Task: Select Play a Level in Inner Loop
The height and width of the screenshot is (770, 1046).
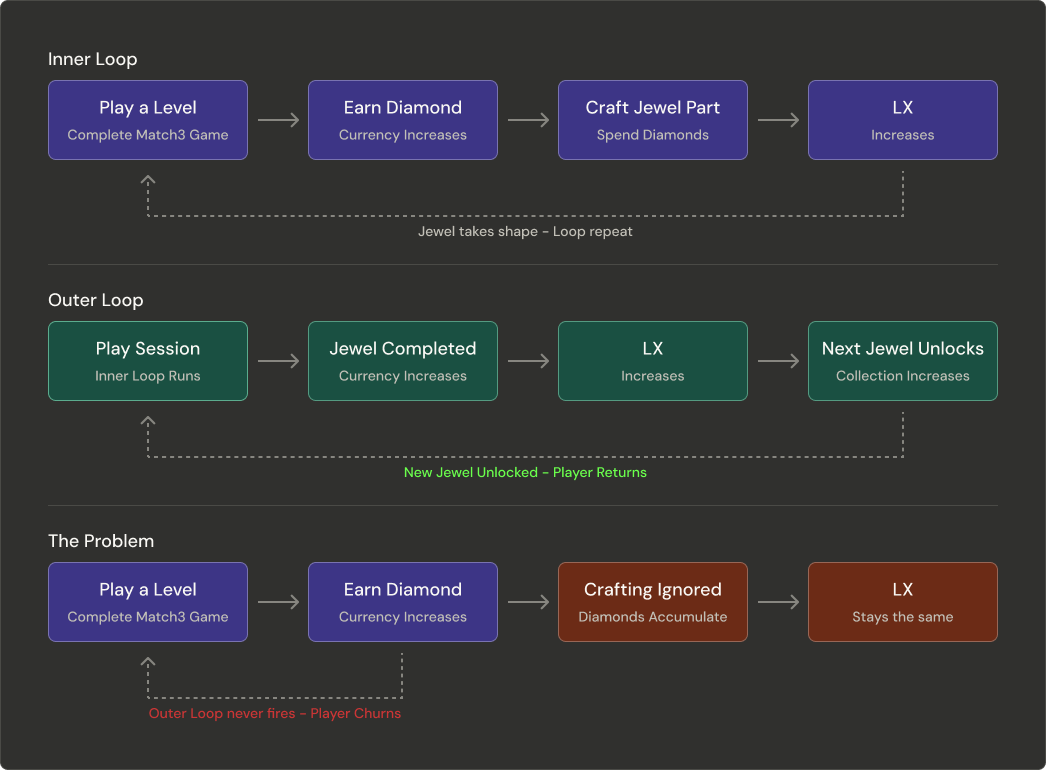Action: pyautogui.click(x=148, y=120)
